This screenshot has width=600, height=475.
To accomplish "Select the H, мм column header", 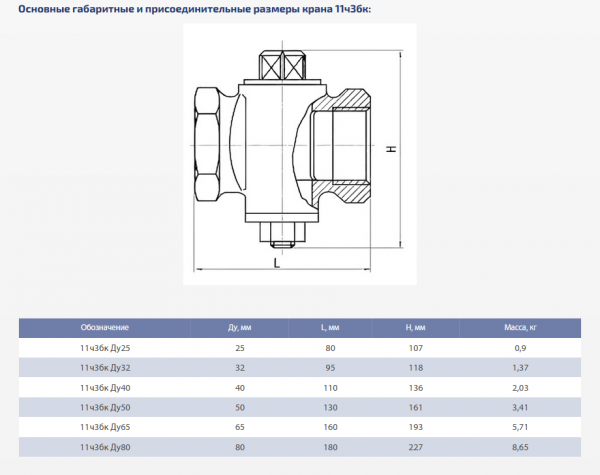I will coord(416,327).
